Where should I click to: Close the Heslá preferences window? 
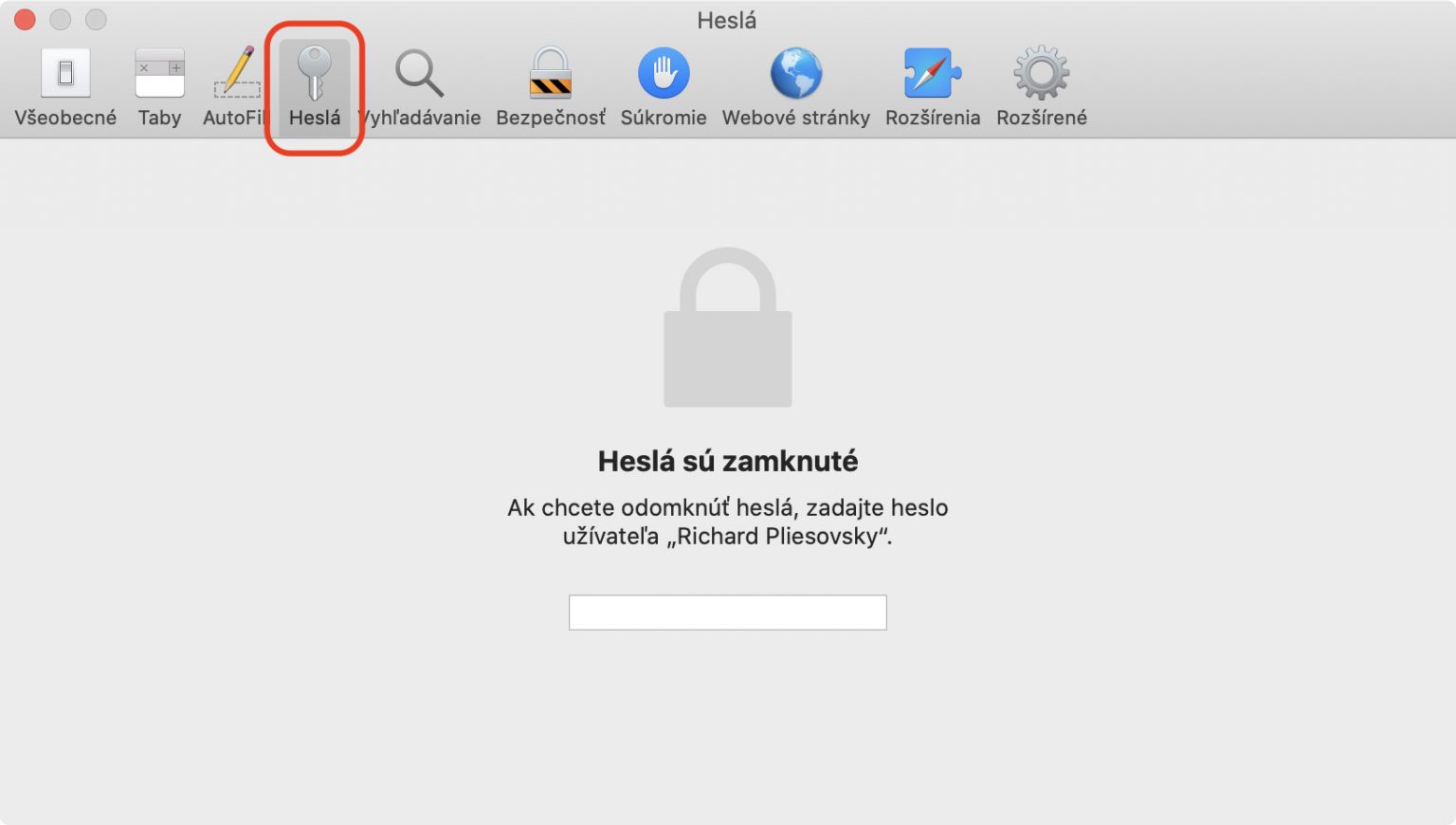point(25,19)
